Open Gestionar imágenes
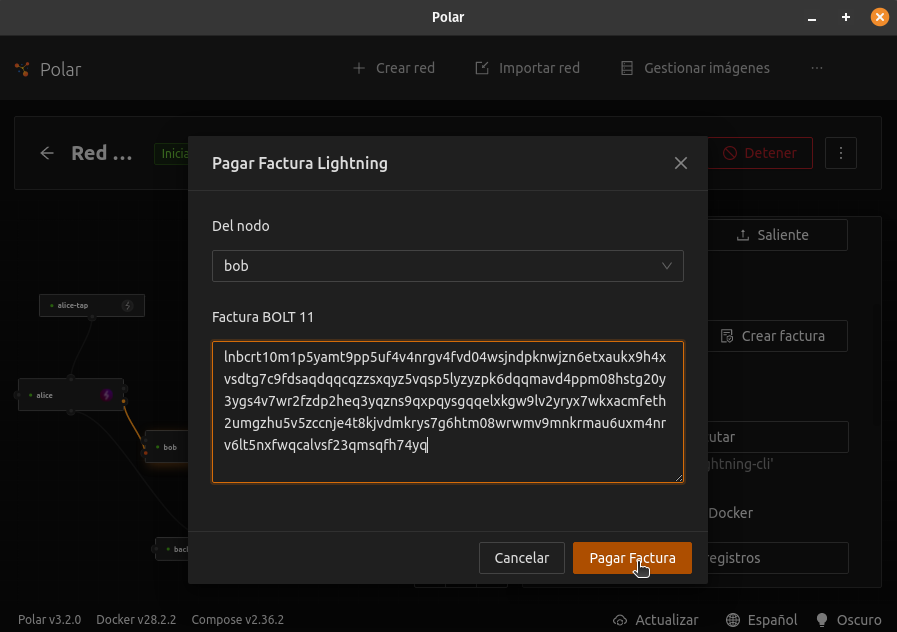This screenshot has width=897, height=632. (x=695, y=68)
